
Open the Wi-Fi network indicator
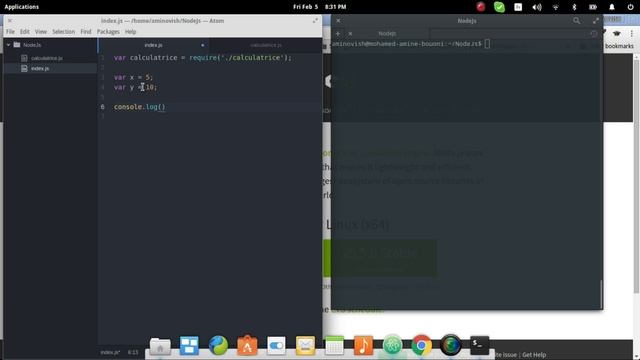point(556,7)
